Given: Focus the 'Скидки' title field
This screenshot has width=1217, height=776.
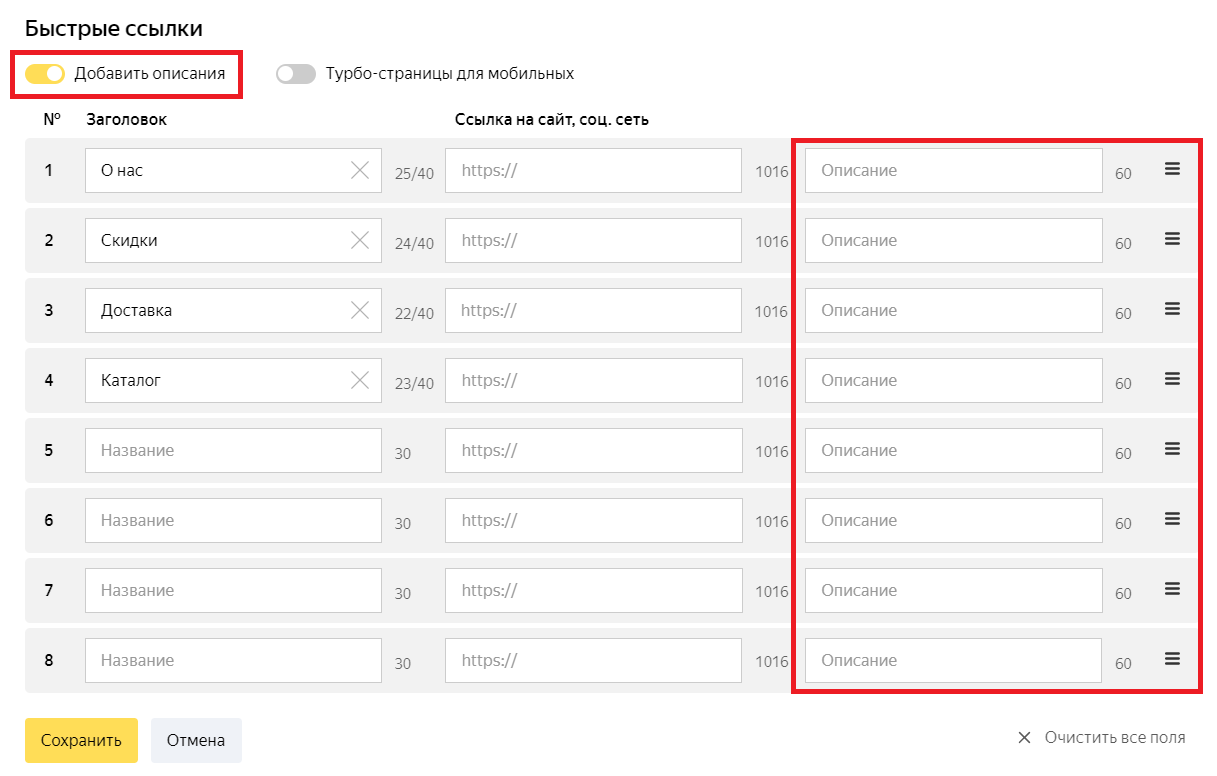Looking at the screenshot, I should 233,240.
